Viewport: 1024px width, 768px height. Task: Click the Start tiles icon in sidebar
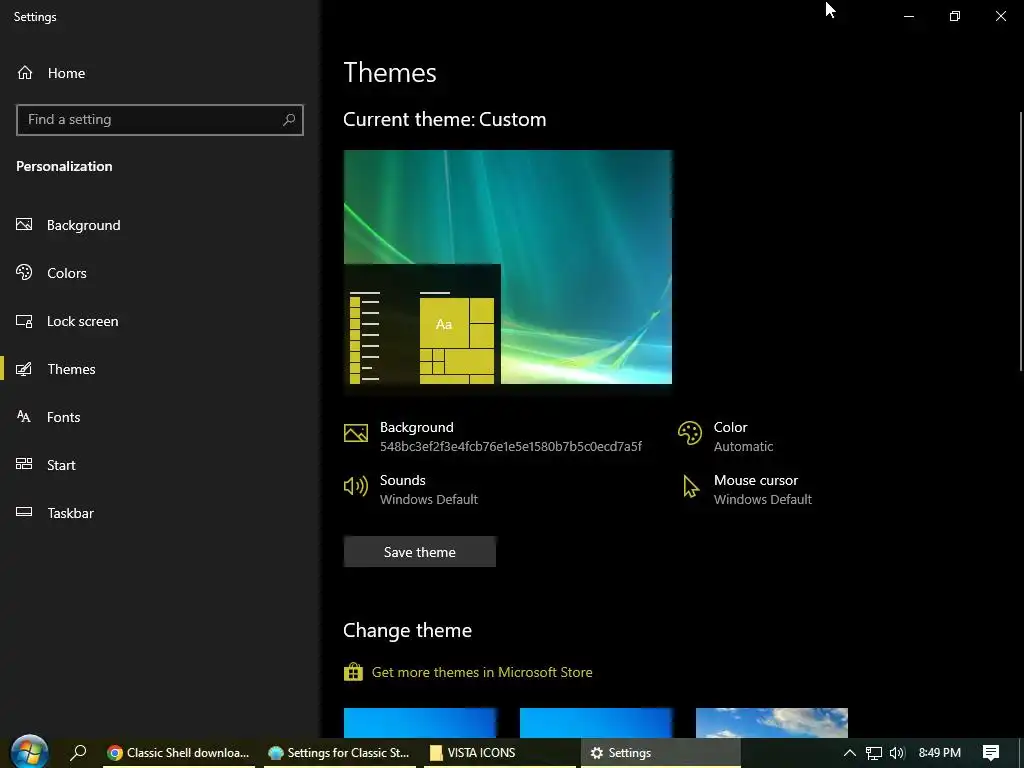click(x=24, y=464)
